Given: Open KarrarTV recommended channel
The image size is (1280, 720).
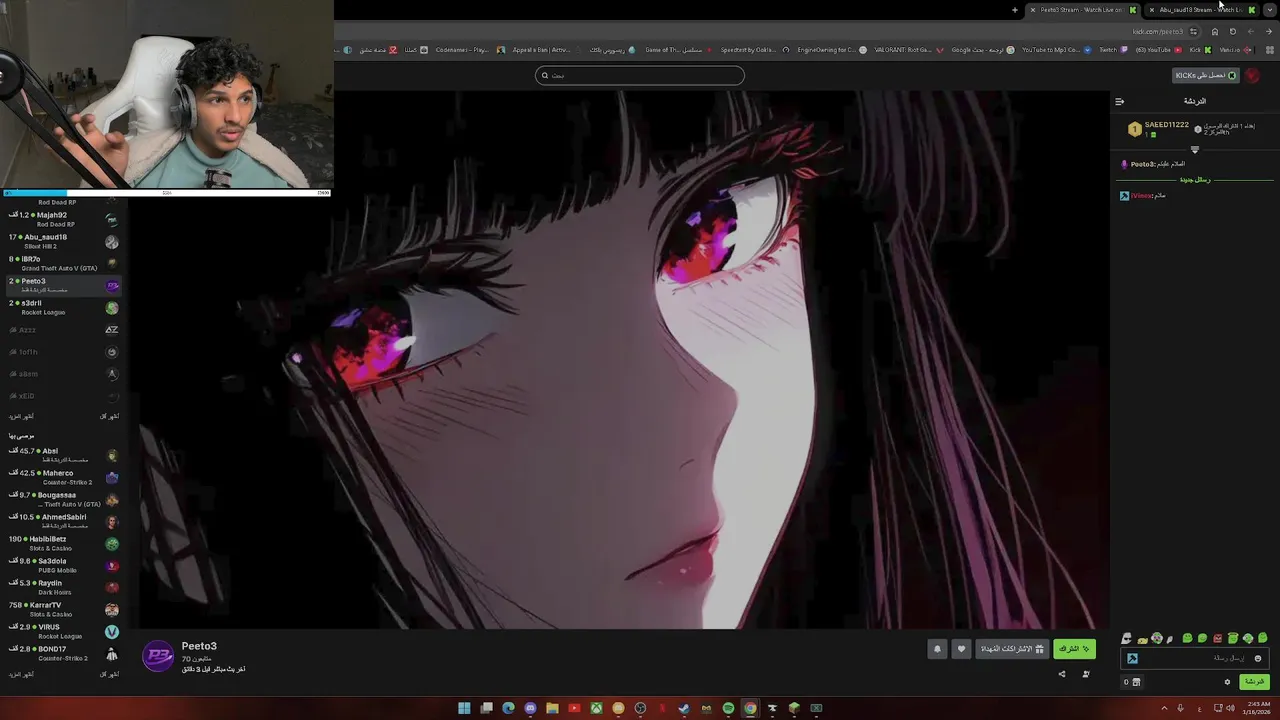Looking at the screenshot, I should [64, 609].
